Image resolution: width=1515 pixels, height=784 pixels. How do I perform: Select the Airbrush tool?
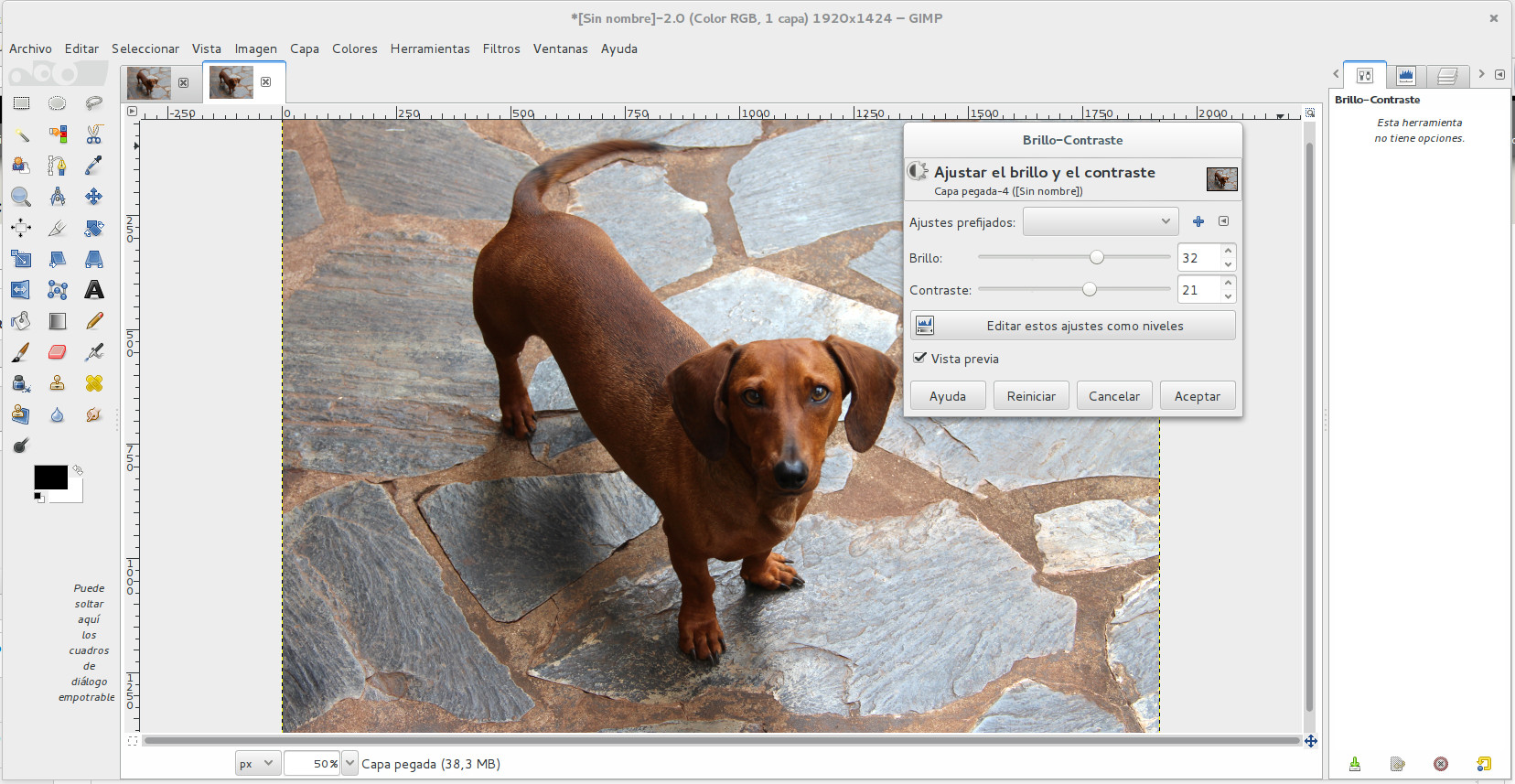(x=94, y=352)
